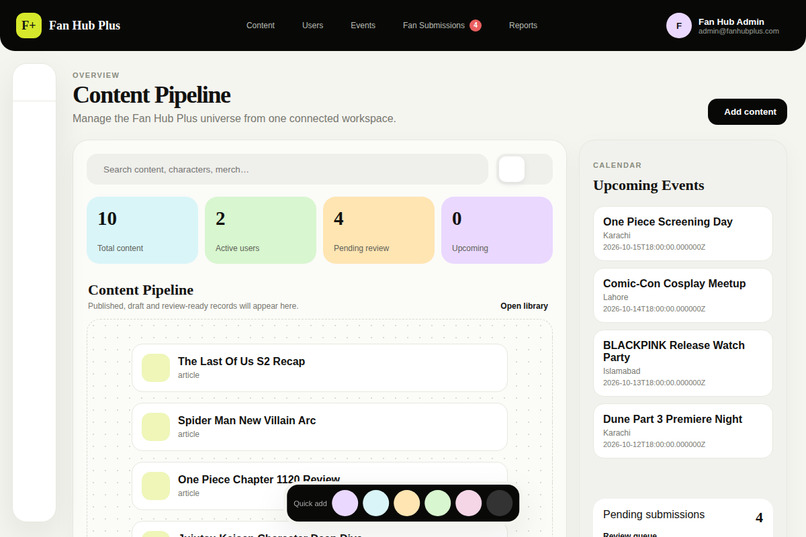This screenshot has height=537, width=806.
Task: Select the light blue Quick add circle
Action: click(376, 503)
